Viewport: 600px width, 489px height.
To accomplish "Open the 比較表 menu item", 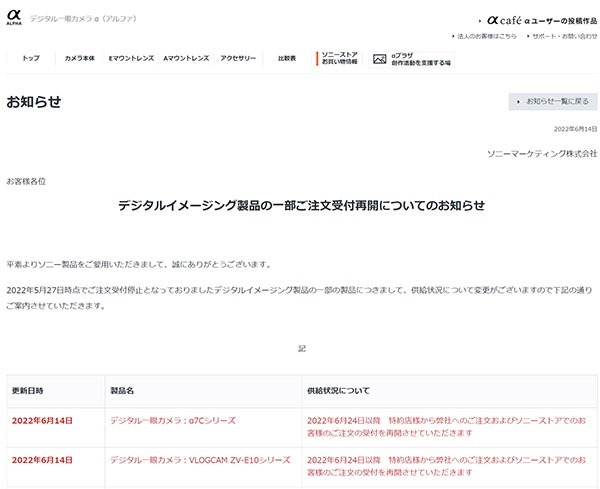I will pyautogui.click(x=287, y=59).
